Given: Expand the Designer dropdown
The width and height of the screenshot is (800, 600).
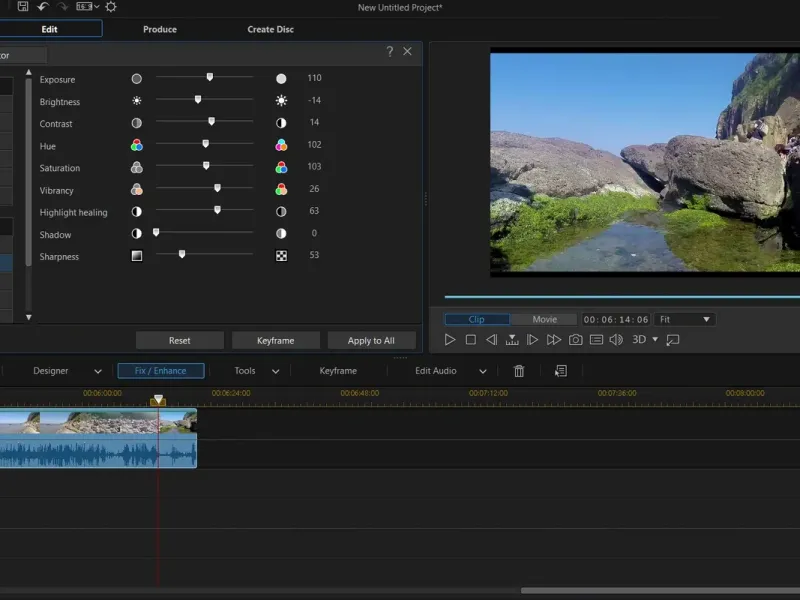Looking at the screenshot, I should 97,371.
